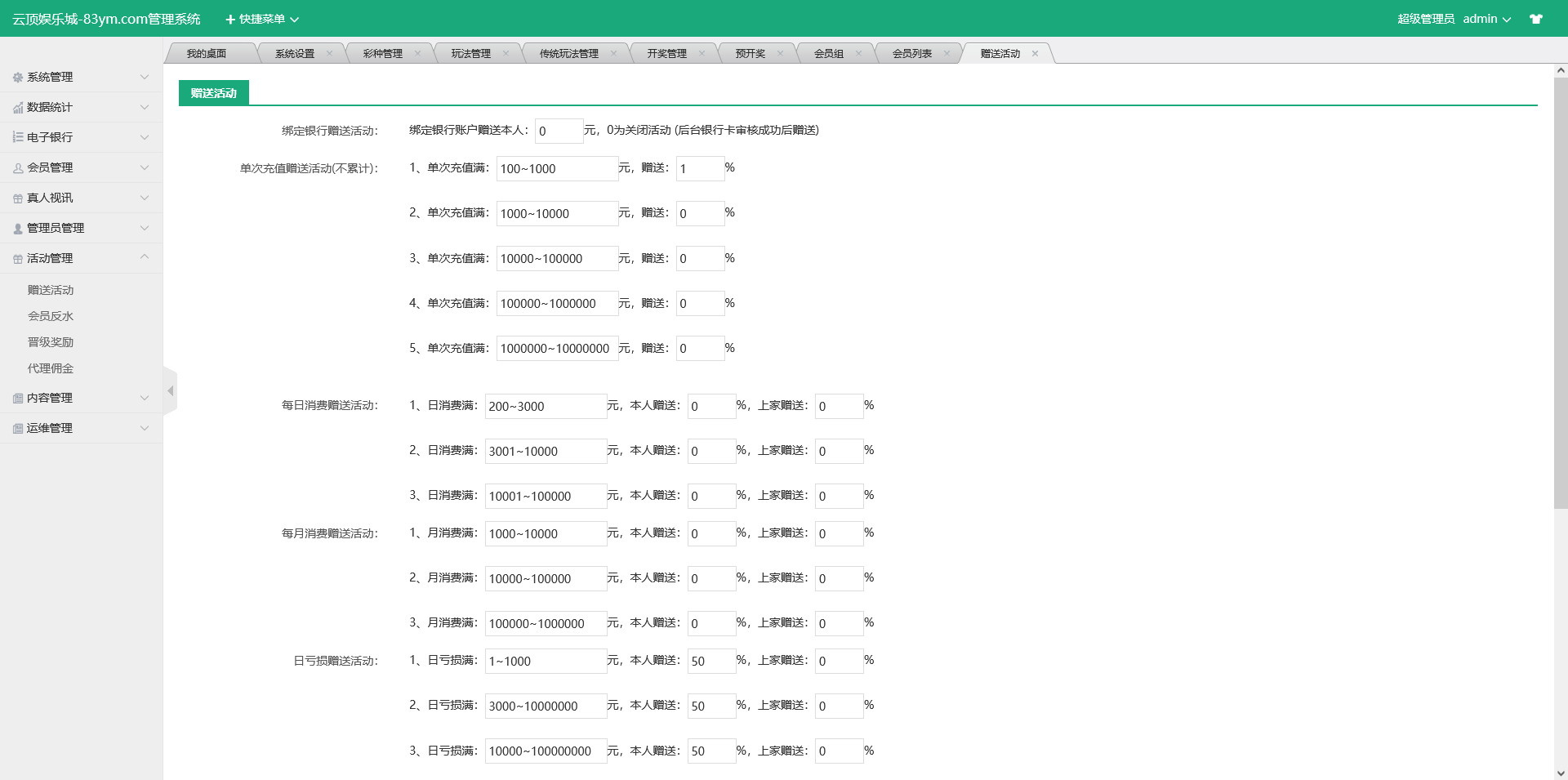The image size is (1568, 780).
Task: Click the 10000~100000000 daily loss range field
Action: click(x=546, y=751)
